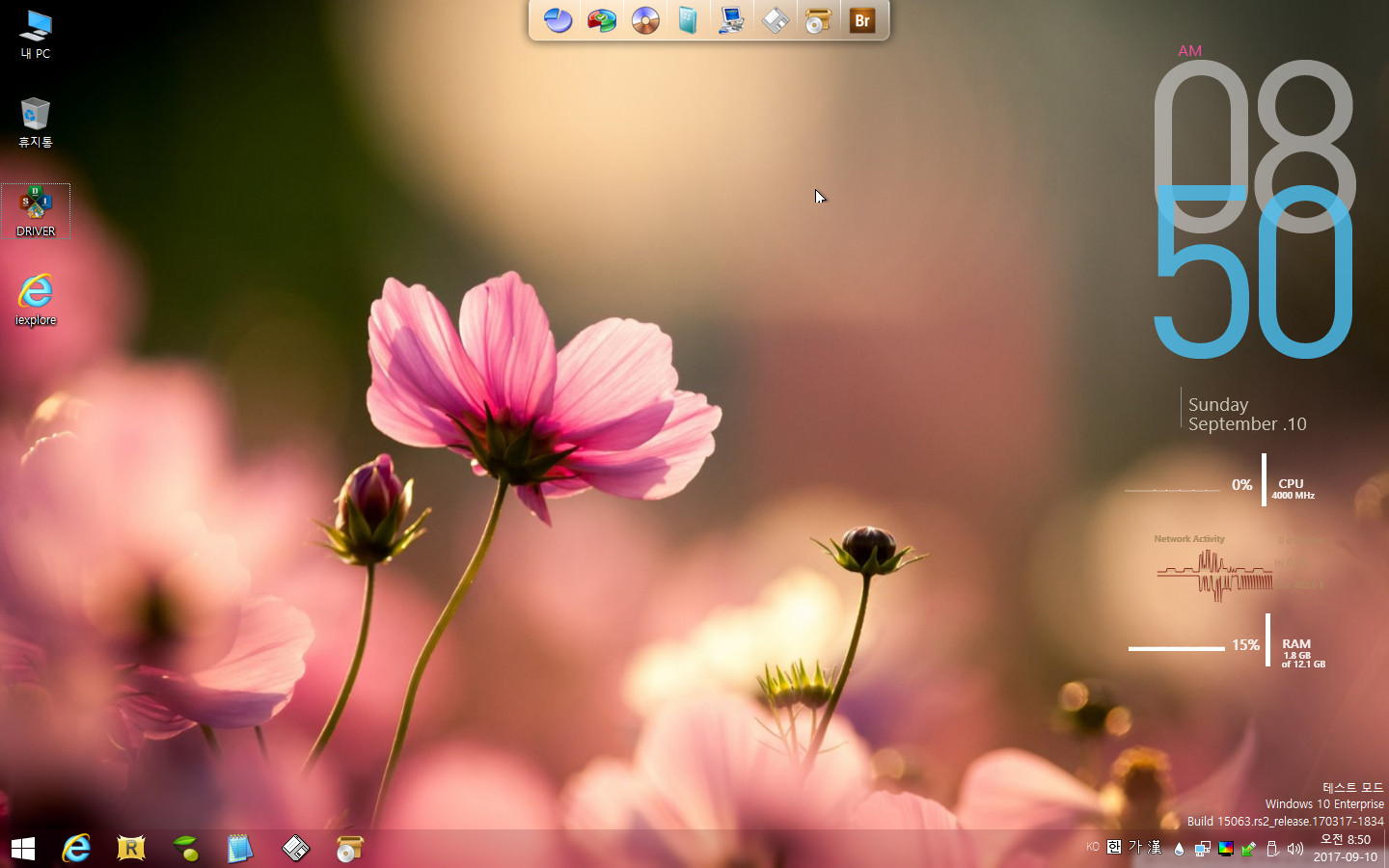Viewport: 1389px width, 868px height.
Task: Open the box with CD icon in dock
Action: 818,19
